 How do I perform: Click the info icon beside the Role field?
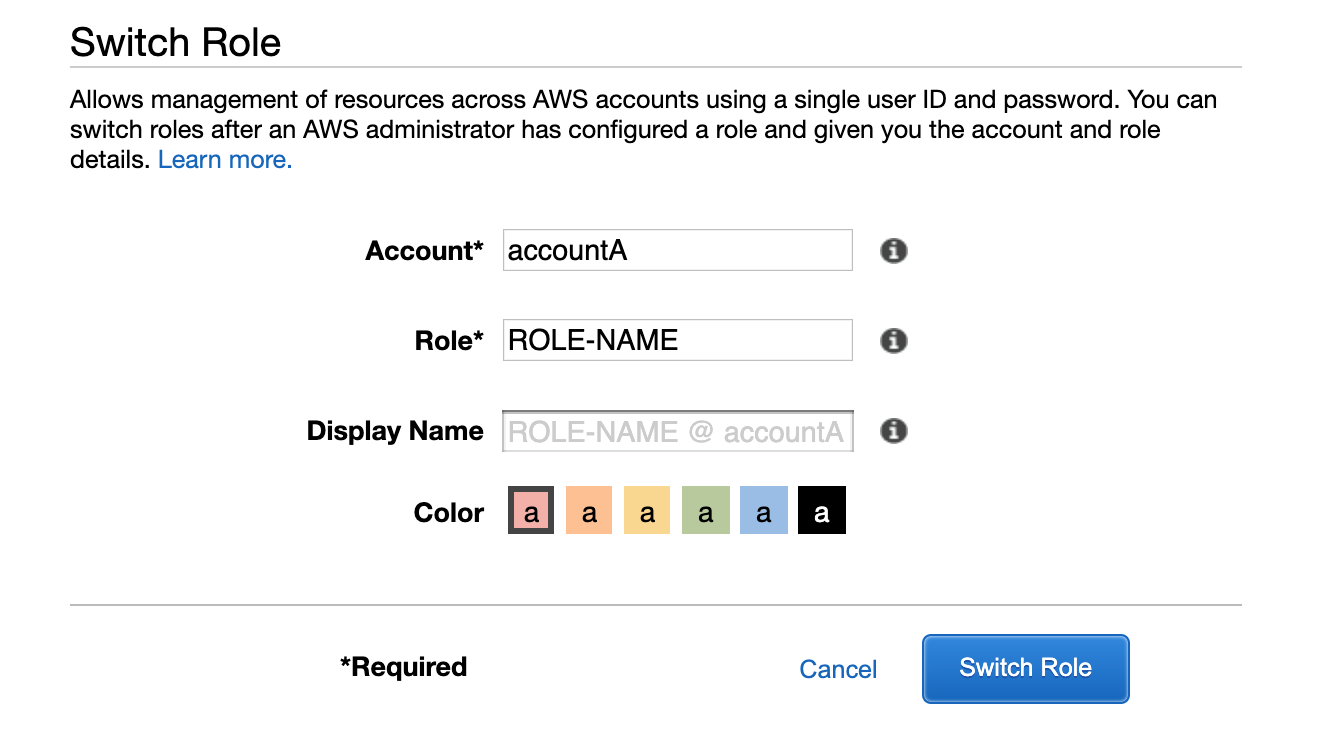click(x=892, y=340)
